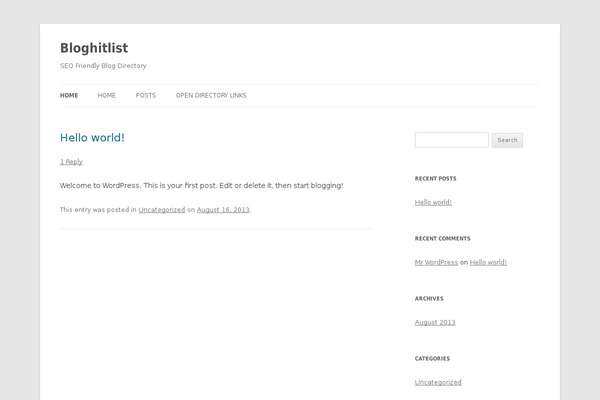Click the Welcome to WordPress post paragraph
Screen dimensions: 600x400
pos(202,186)
